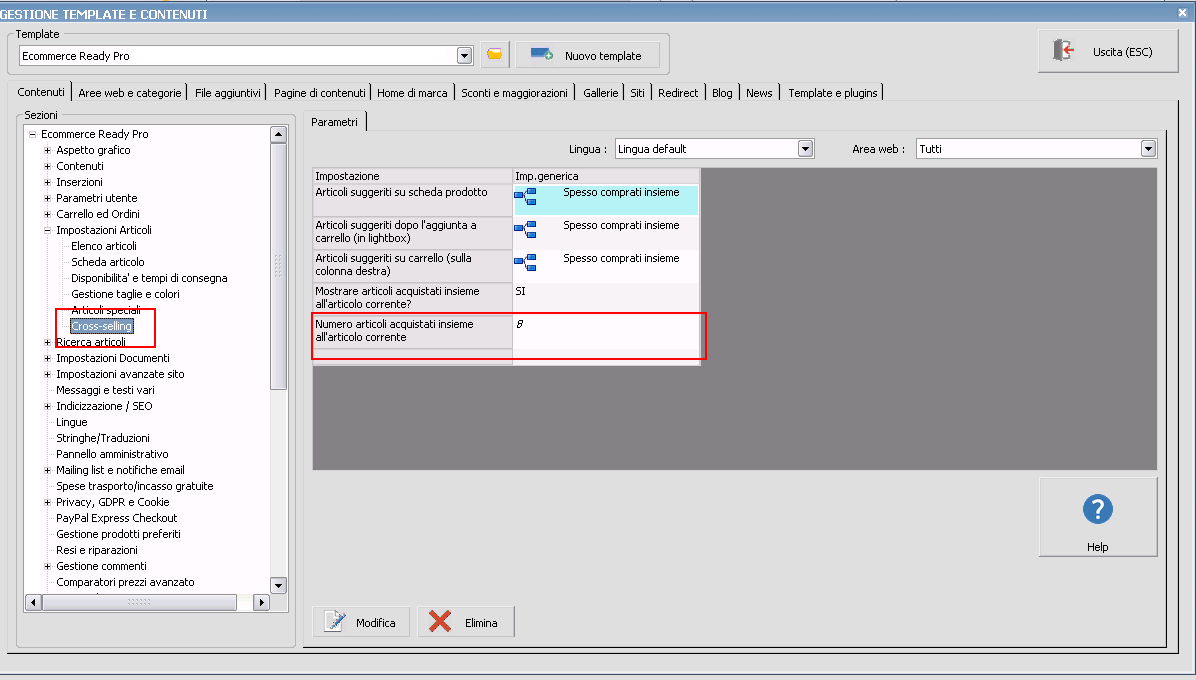Screen dimensions: 1196x680
Task: Select Stringhe/Traduzioni item
Action: point(103,438)
